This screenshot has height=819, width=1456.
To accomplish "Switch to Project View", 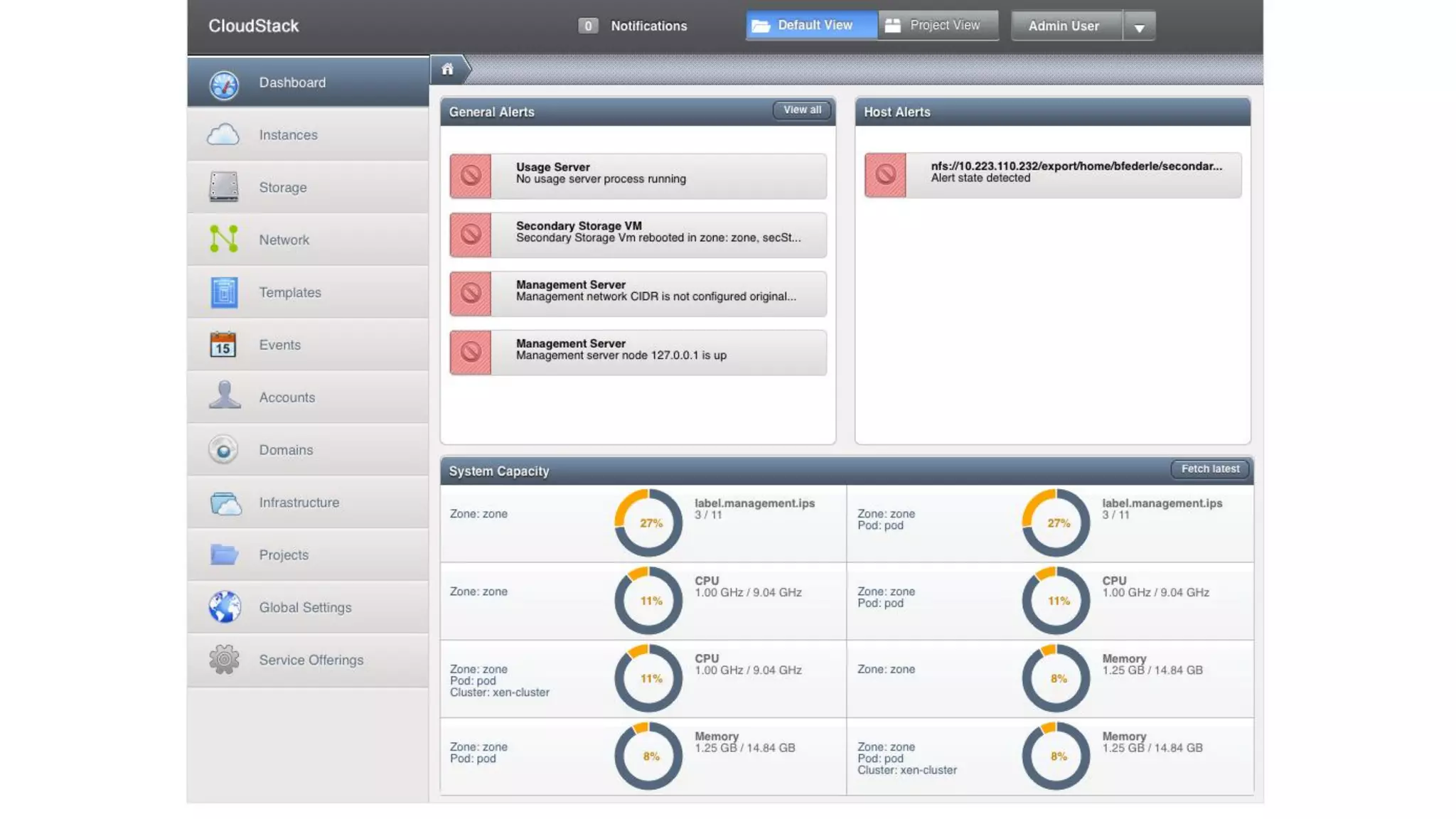I will [938, 26].
